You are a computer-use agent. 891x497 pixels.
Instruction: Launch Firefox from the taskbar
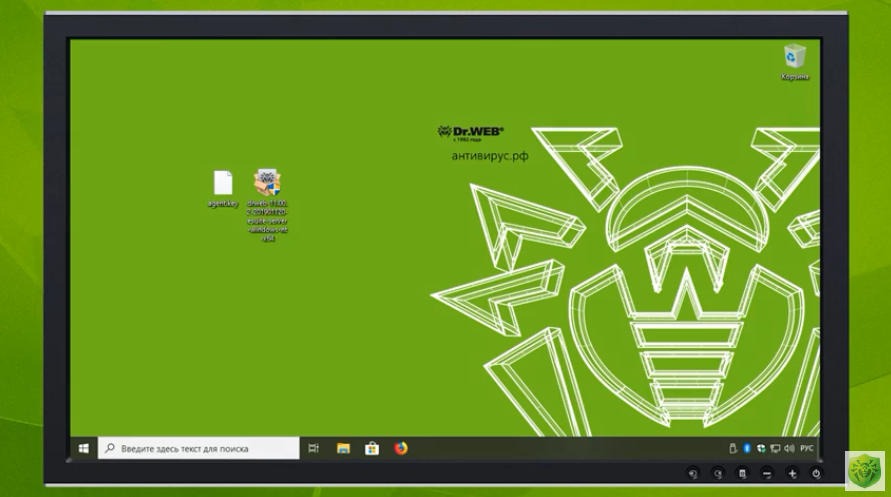401,449
